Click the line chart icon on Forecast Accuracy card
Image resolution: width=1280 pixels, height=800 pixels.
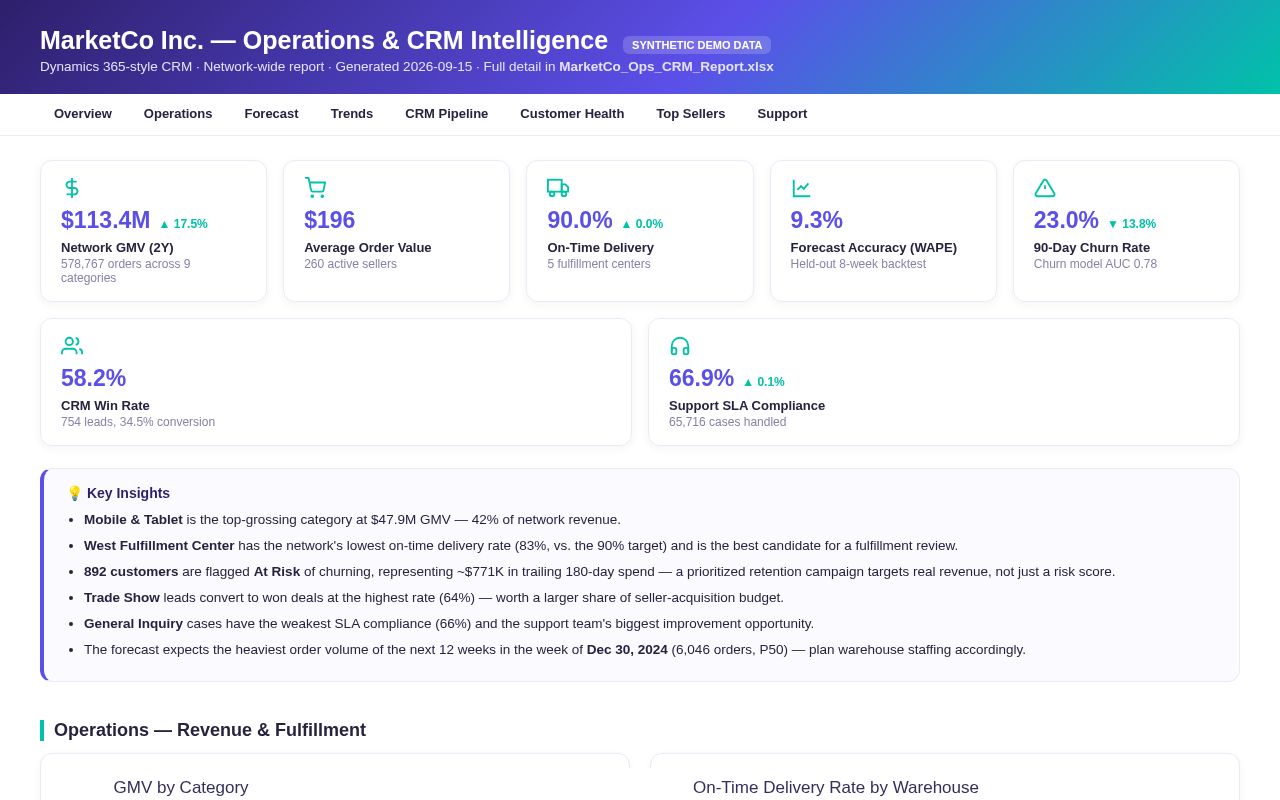801,188
